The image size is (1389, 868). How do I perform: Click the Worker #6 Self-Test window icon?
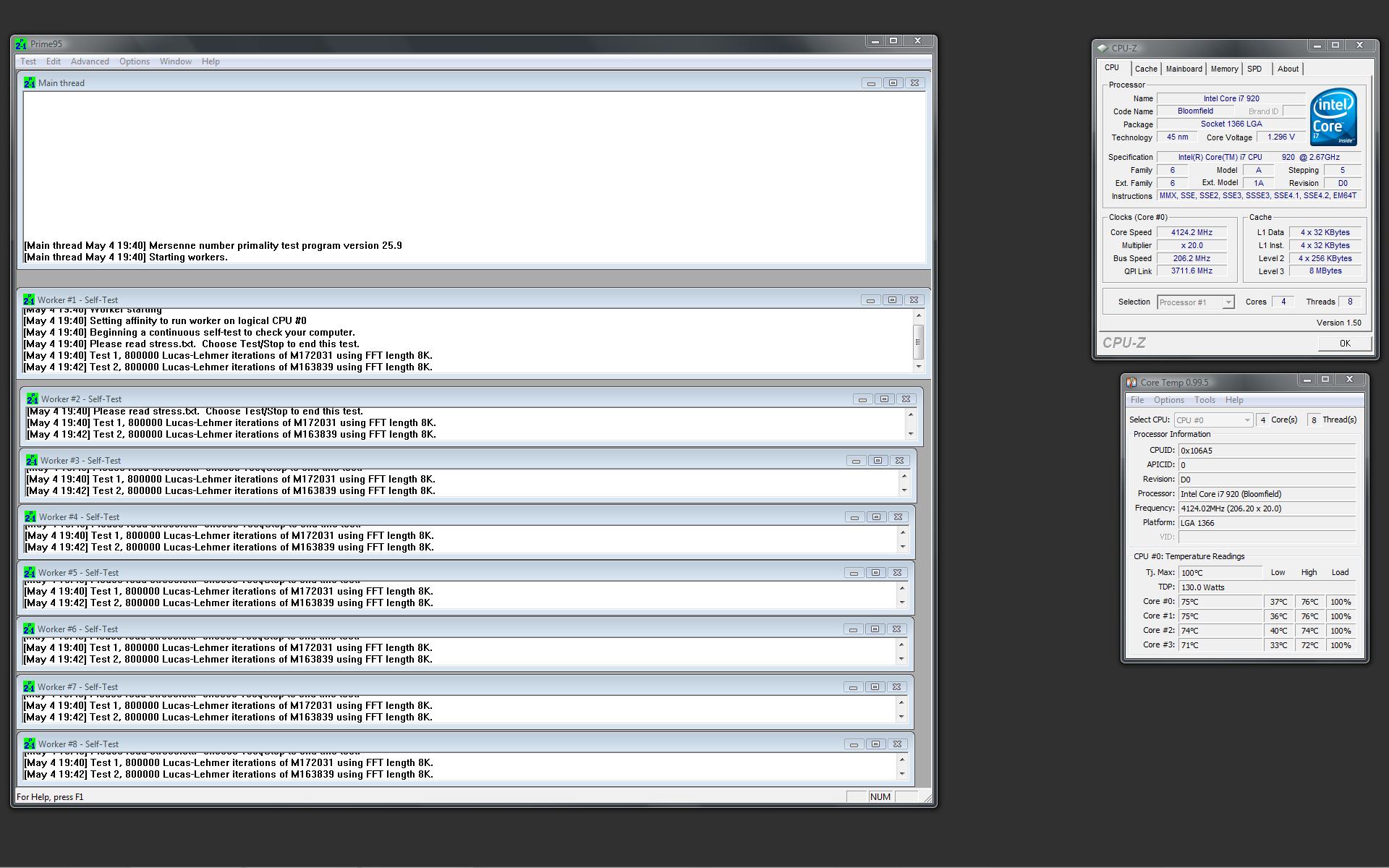(x=29, y=629)
